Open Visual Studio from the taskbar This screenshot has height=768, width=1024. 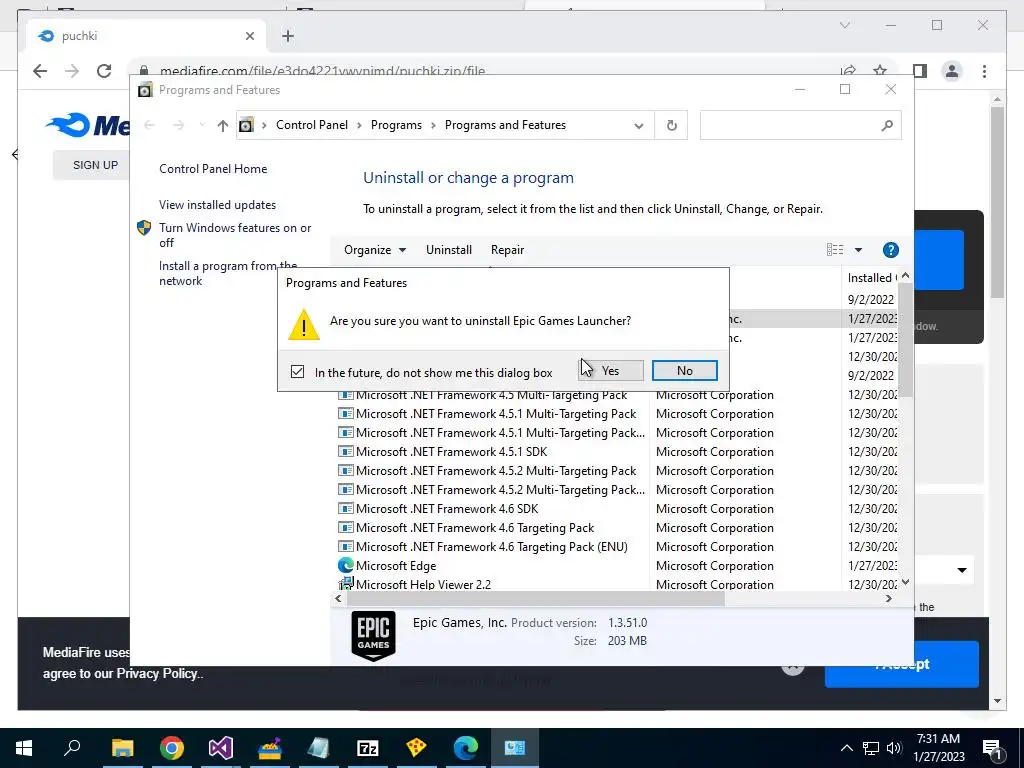(221, 748)
